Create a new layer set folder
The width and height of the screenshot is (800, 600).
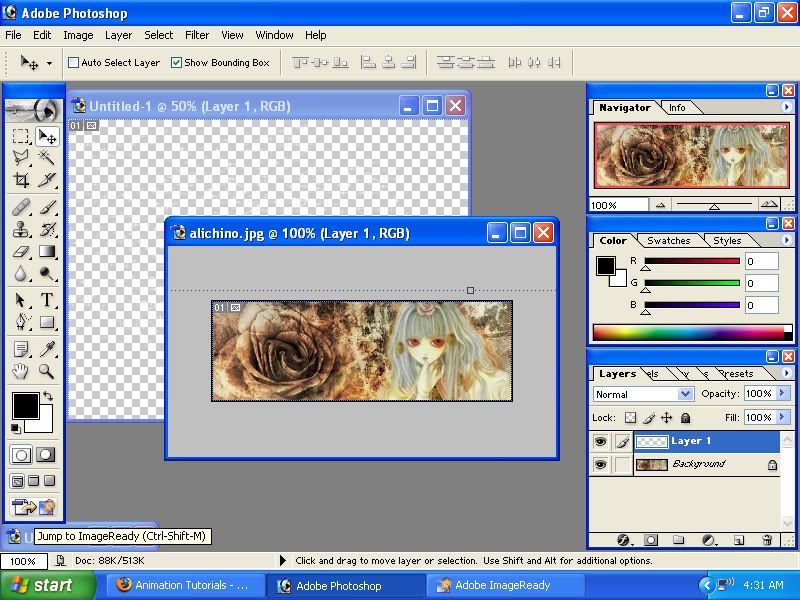[679, 540]
